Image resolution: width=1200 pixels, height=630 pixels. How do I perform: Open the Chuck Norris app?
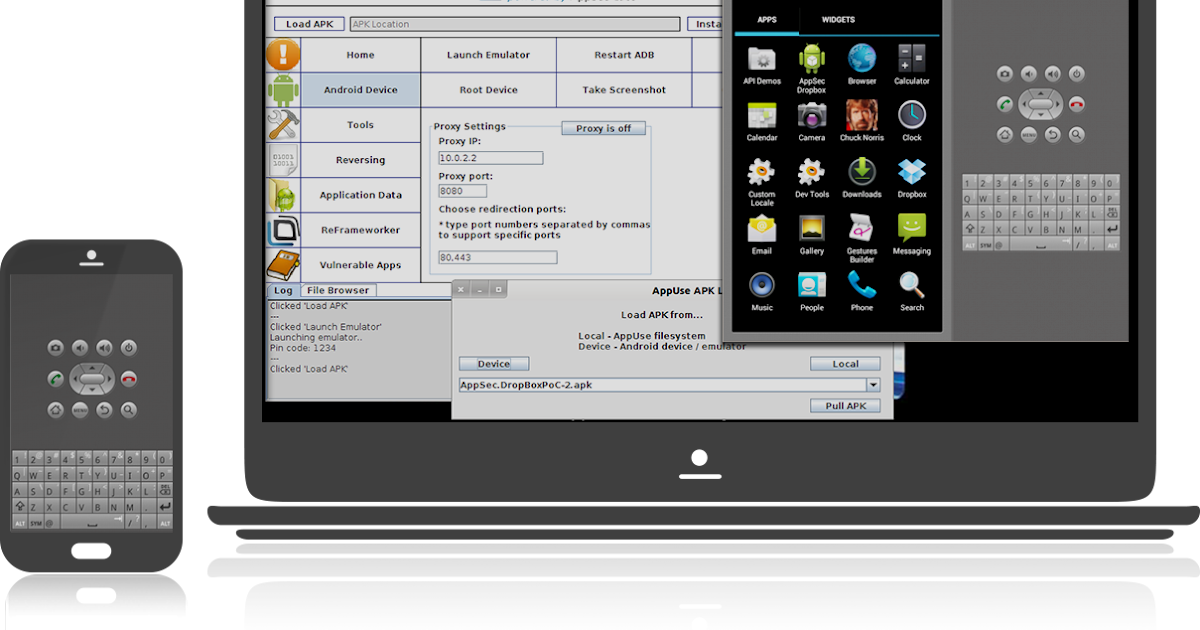[x=862, y=121]
